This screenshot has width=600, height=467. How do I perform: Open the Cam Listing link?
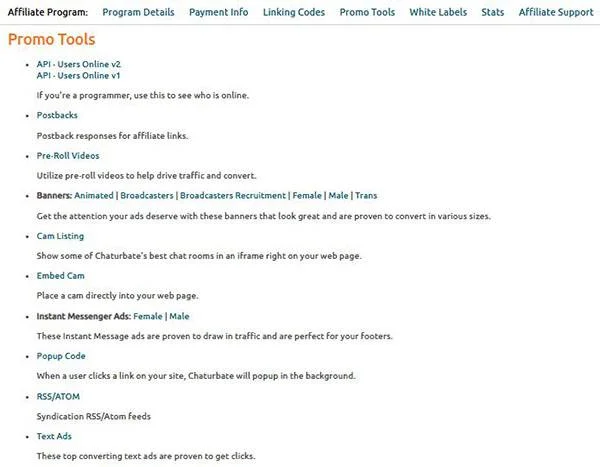tap(60, 236)
